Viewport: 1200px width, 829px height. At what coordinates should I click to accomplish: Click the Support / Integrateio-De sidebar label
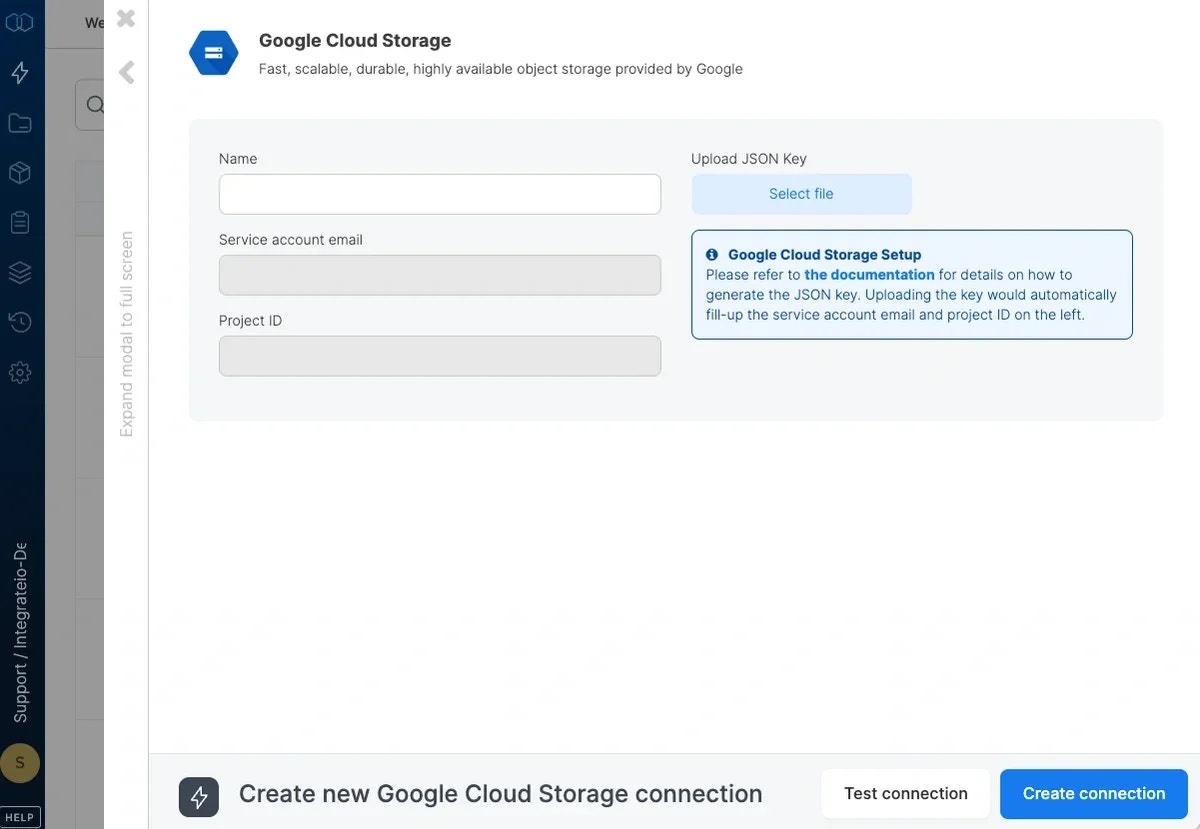click(20, 630)
